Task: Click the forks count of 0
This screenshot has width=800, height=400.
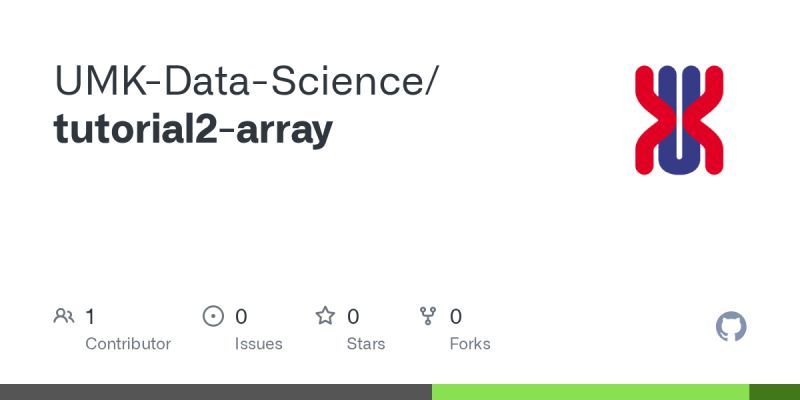Action: (456, 317)
